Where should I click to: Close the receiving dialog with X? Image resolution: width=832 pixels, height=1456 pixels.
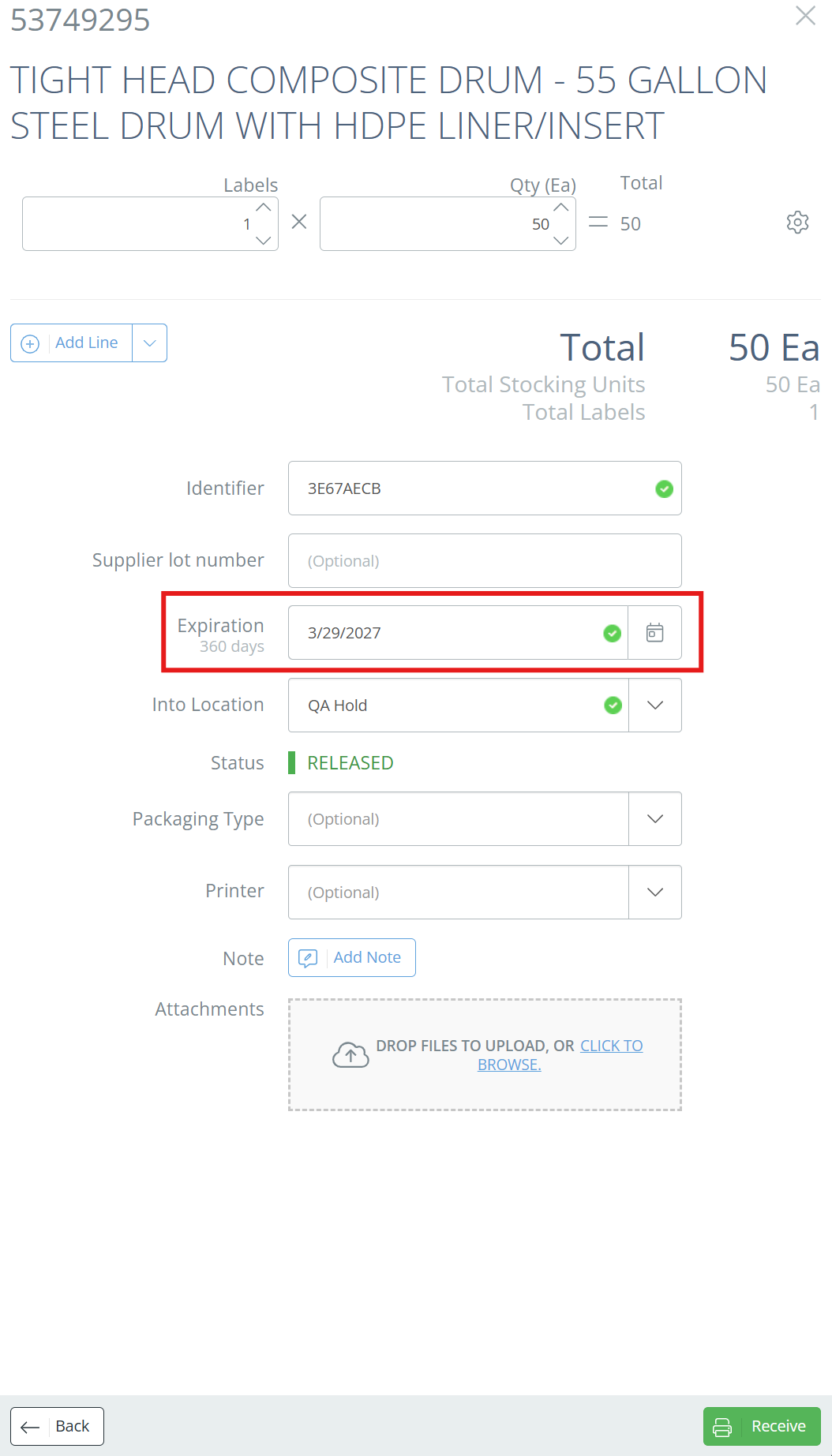click(x=805, y=16)
